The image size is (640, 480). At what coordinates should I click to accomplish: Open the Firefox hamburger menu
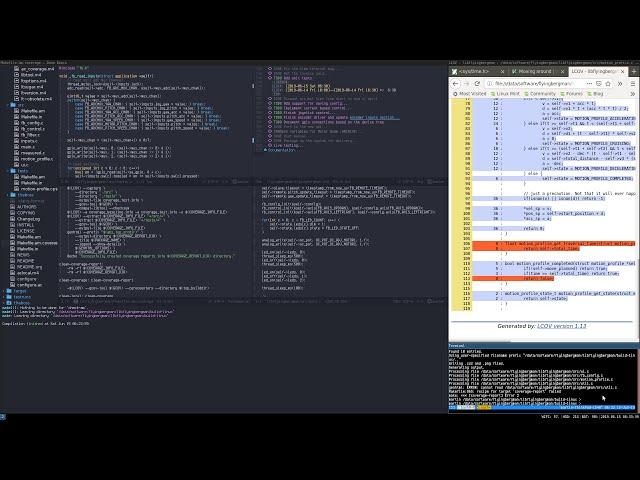point(632,83)
